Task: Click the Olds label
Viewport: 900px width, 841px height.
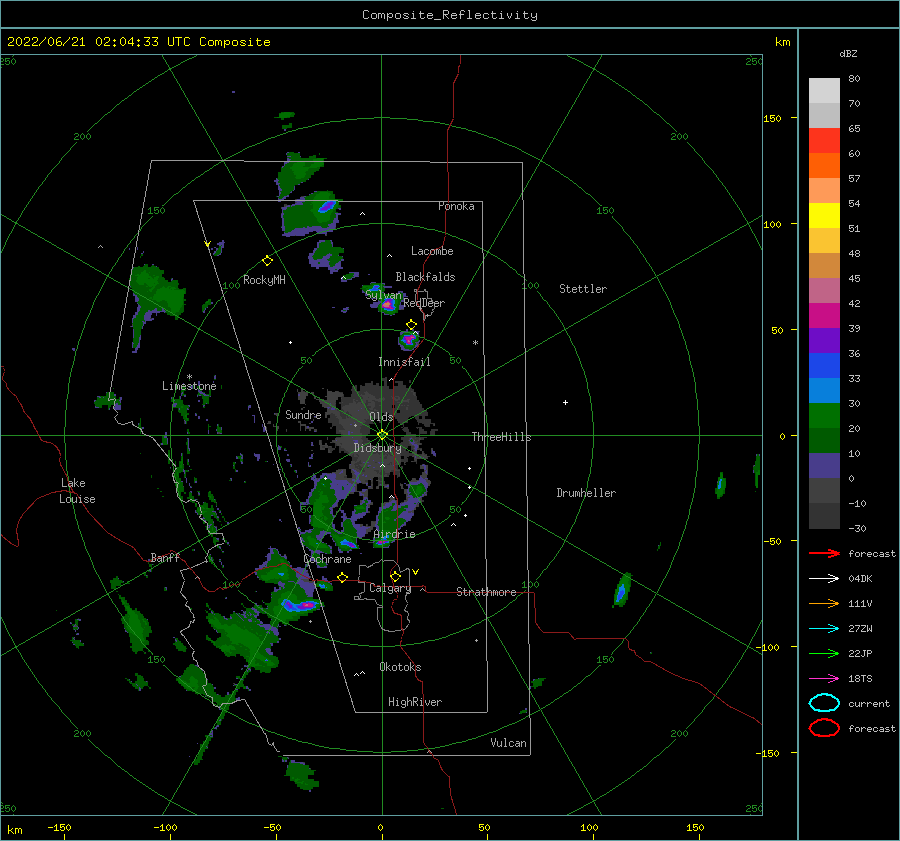Action: coord(381,417)
